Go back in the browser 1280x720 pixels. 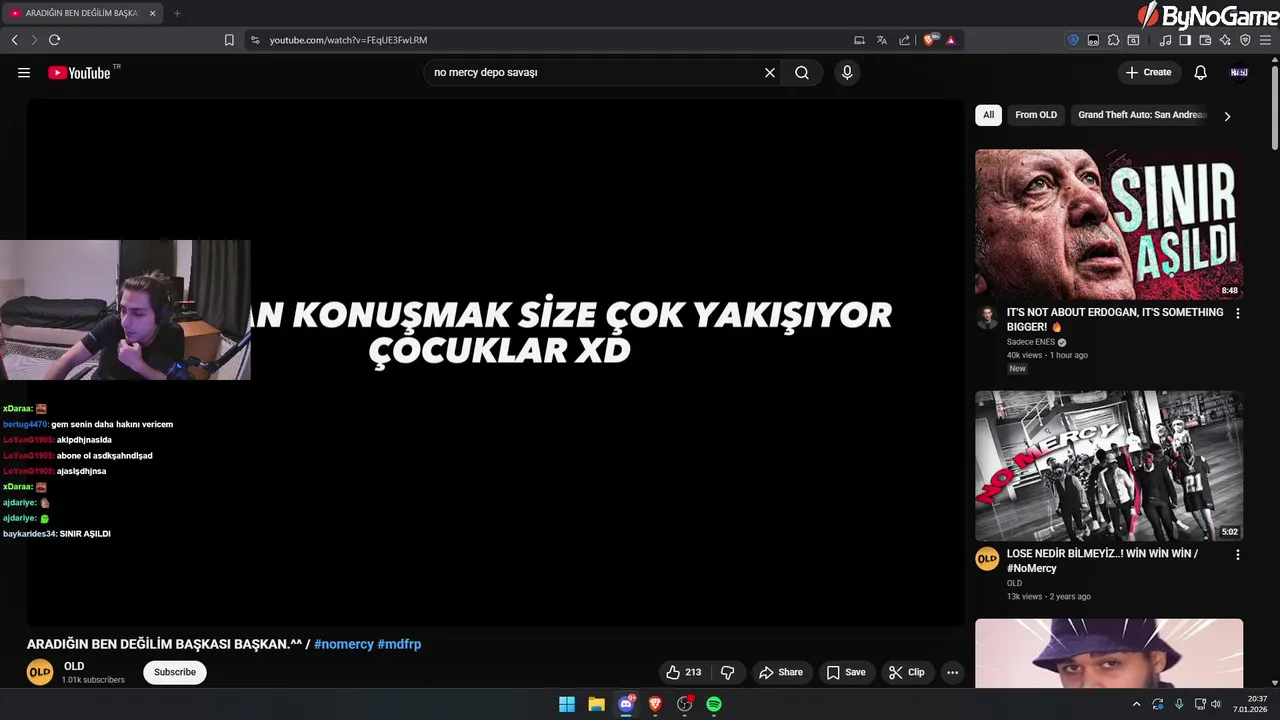[15, 40]
